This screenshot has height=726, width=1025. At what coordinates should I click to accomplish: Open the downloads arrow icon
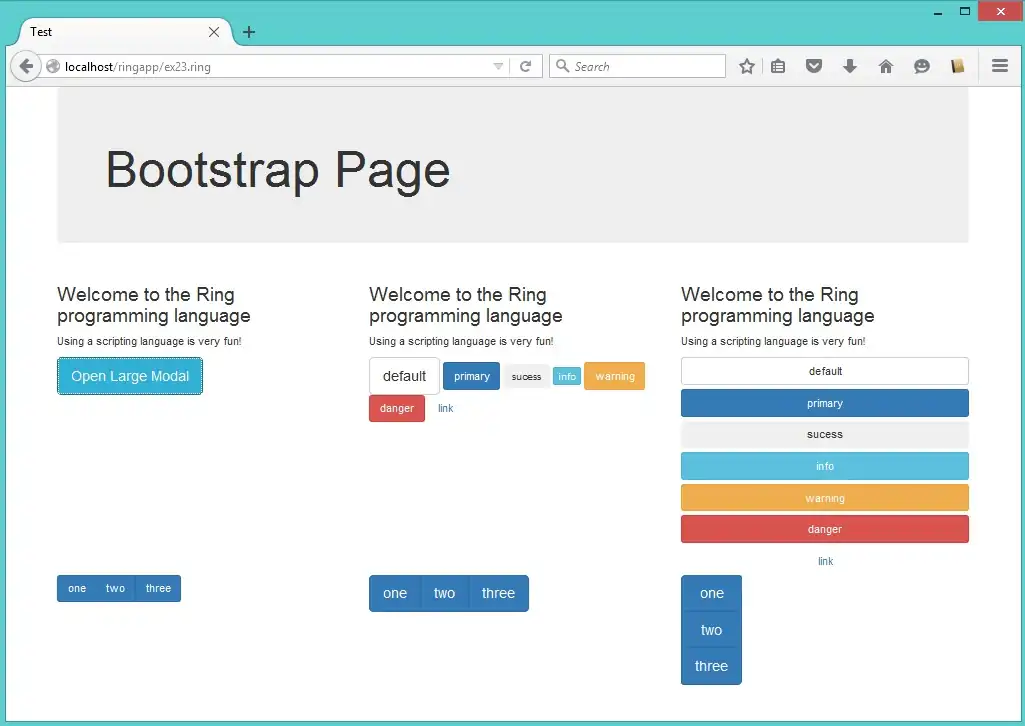pos(849,67)
